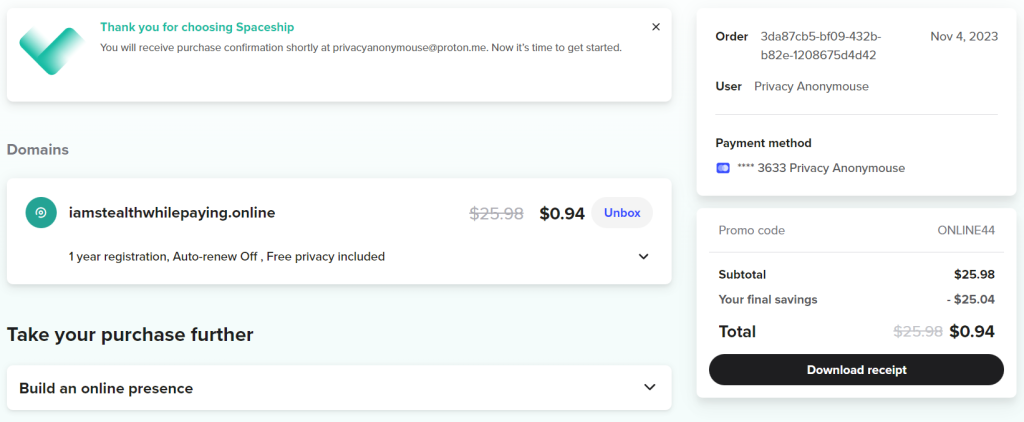
Task: Click the 1 year registration details line
Action: pyautogui.click(x=227, y=257)
